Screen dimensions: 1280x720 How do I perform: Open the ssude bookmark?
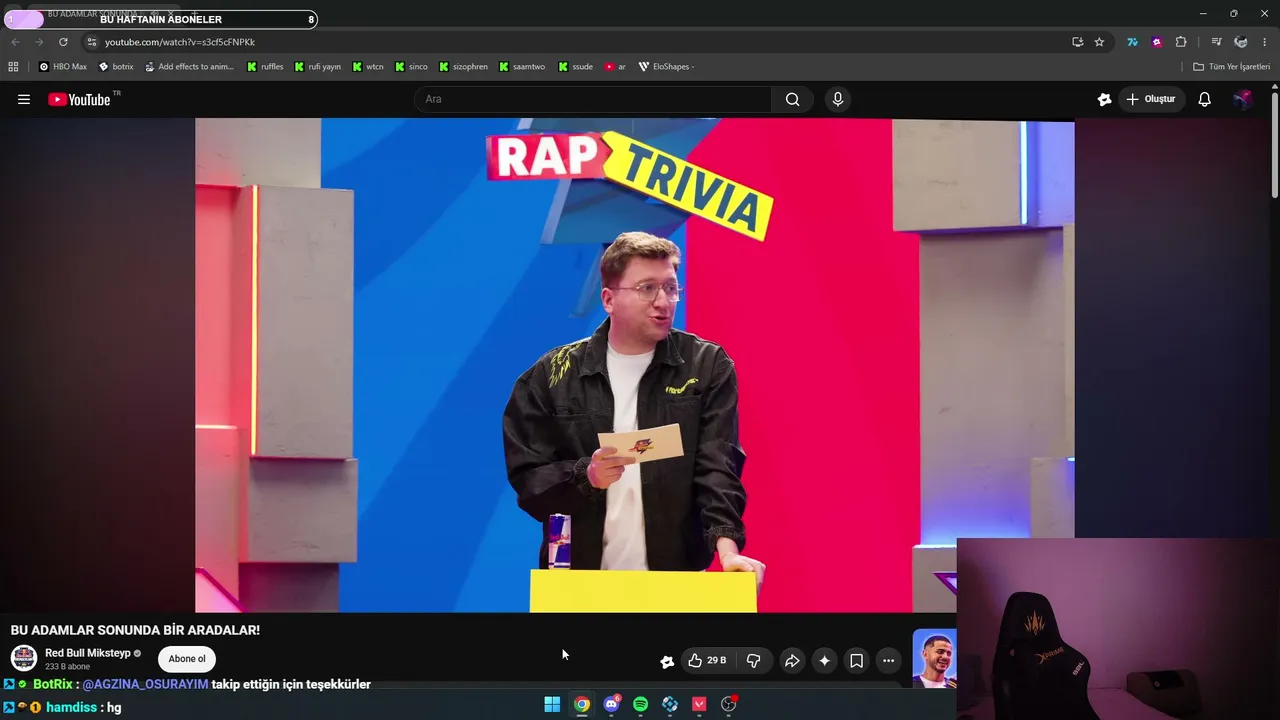[x=576, y=67]
